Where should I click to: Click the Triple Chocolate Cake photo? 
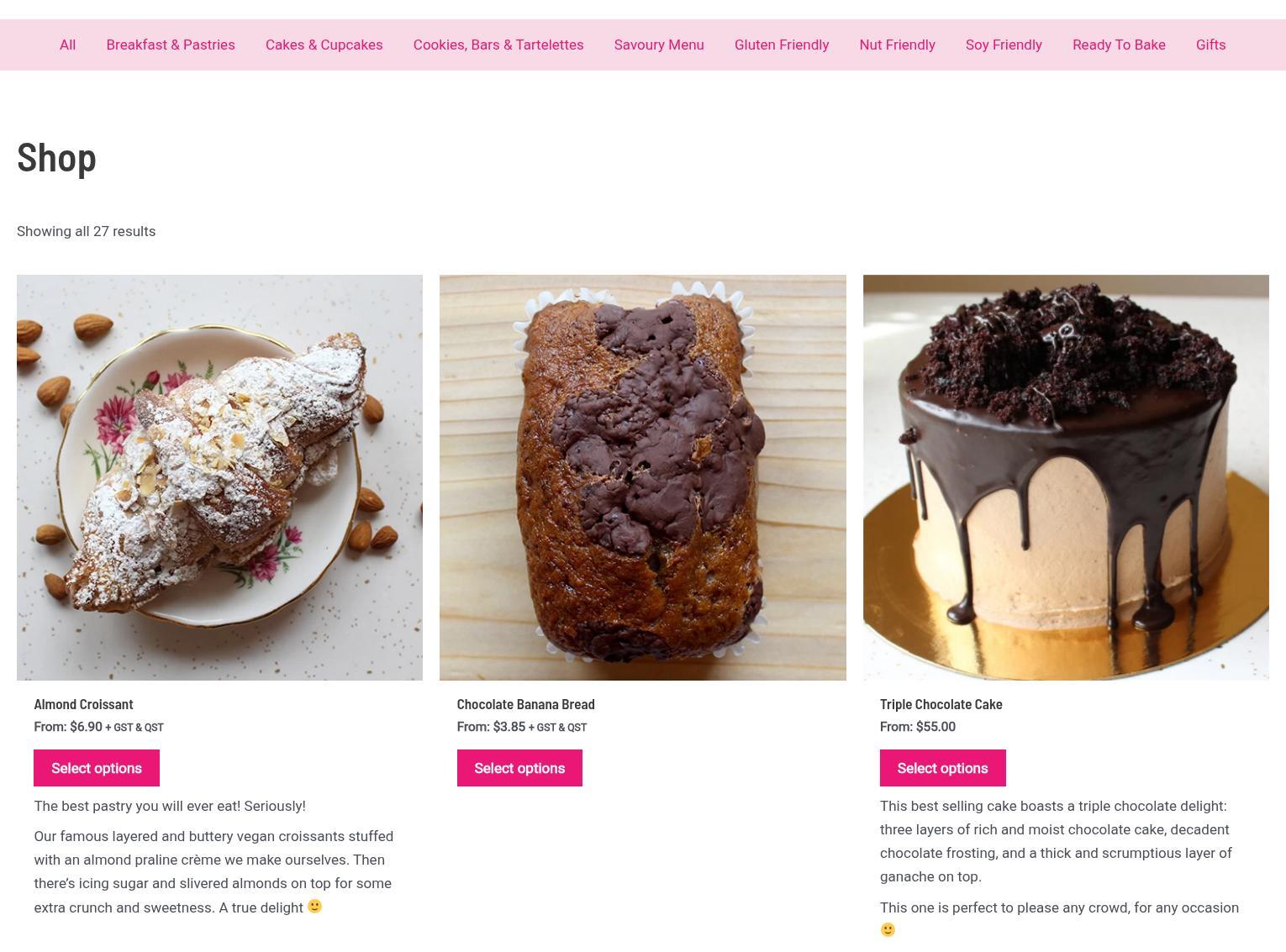1066,477
